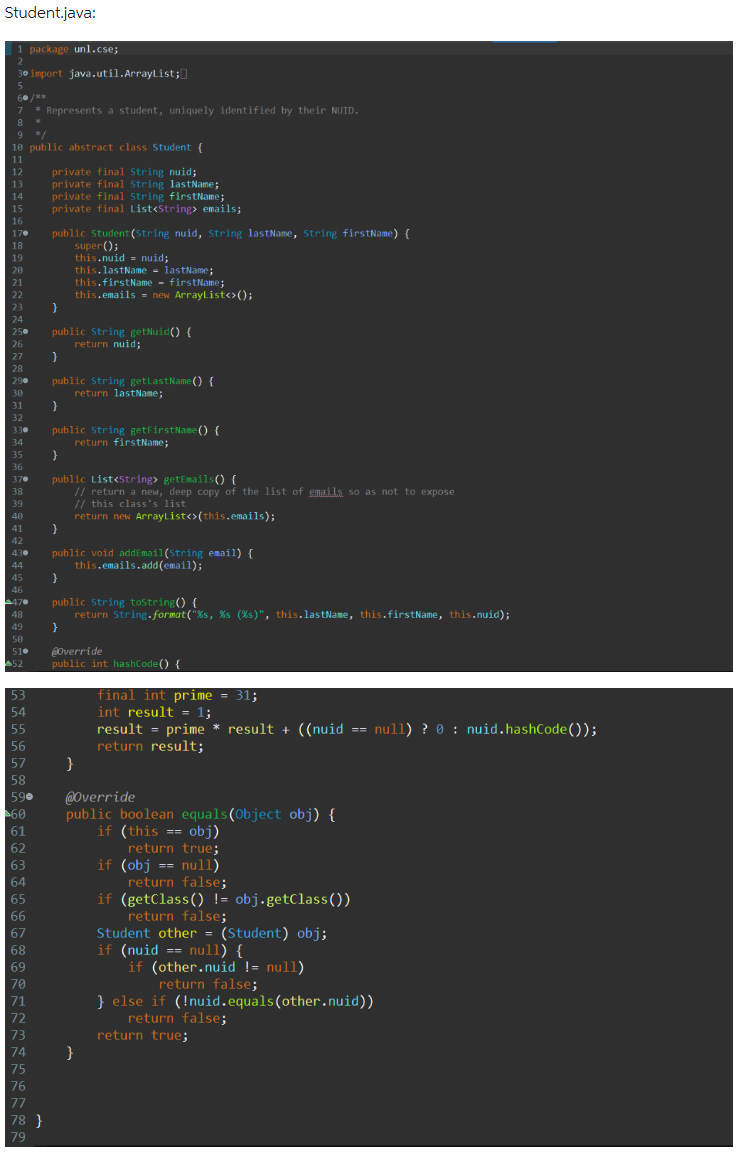Collapse the getFirstName method fold on line 33
Screen dimensions: 744x1158
point(25,430)
